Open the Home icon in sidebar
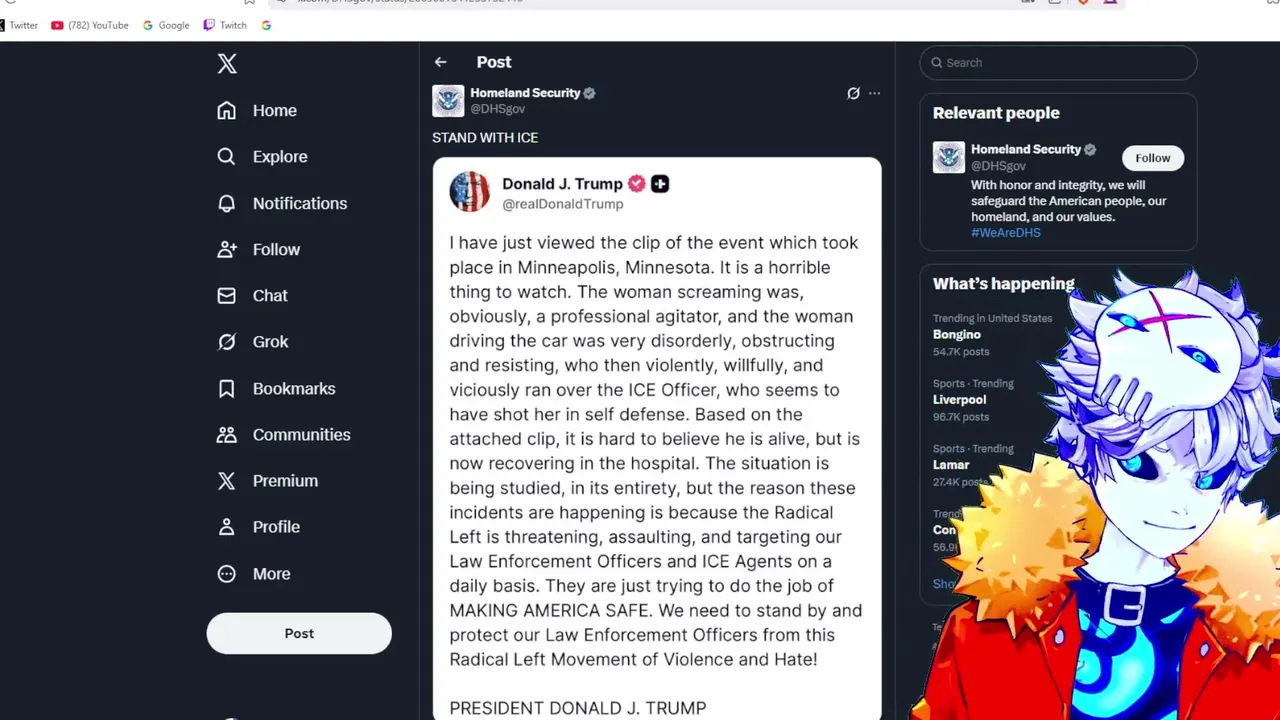 click(227, 110)
